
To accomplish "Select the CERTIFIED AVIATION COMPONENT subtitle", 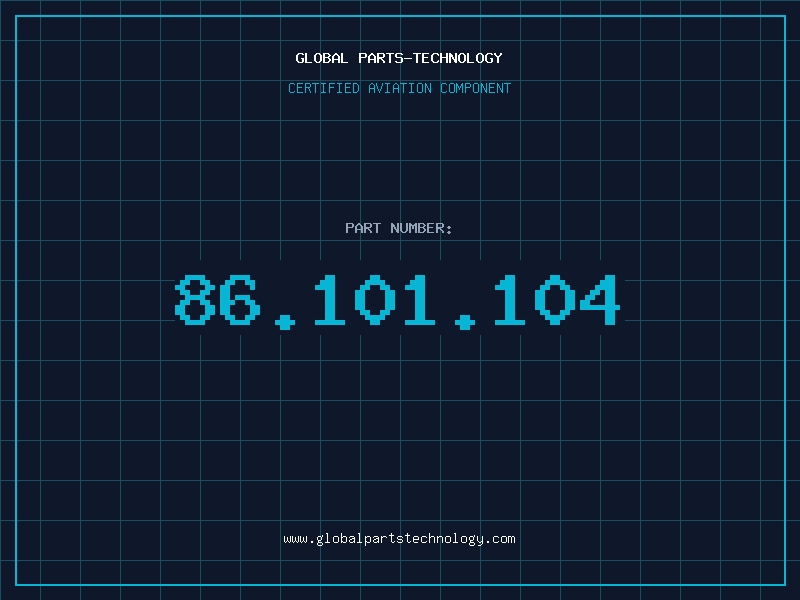I will (399, 88).
